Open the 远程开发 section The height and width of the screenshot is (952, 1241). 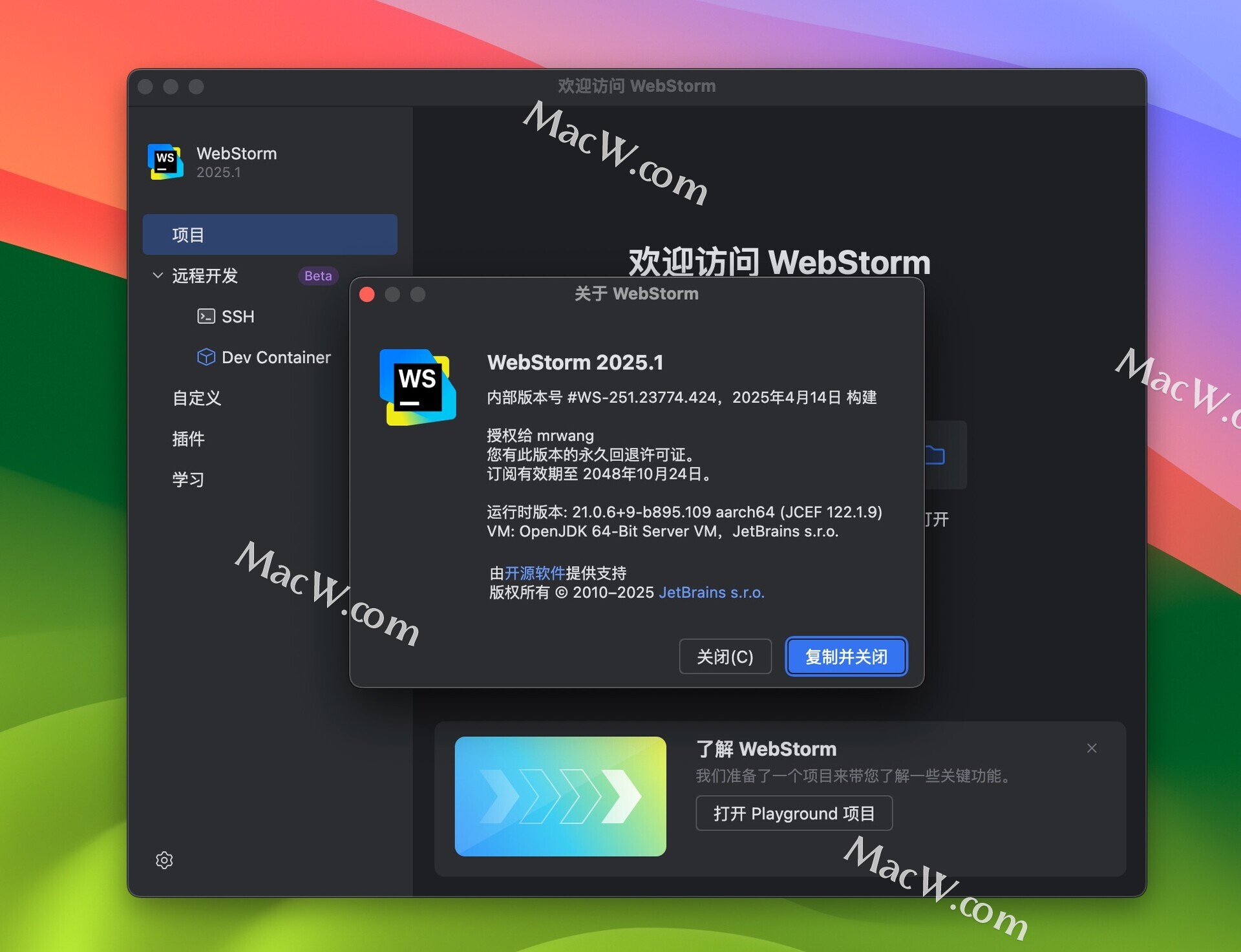pyautogui.click(x=205, y=276)
